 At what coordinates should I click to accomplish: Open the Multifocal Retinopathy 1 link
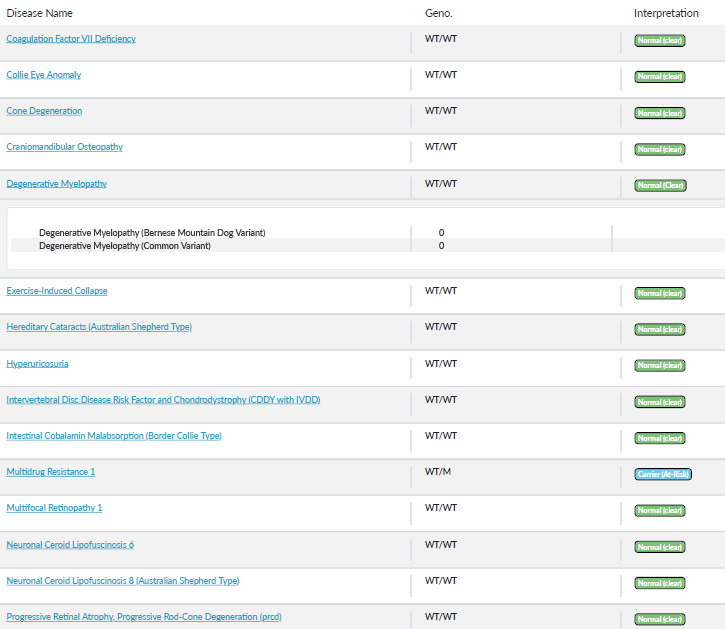click(x=54, y=508)
